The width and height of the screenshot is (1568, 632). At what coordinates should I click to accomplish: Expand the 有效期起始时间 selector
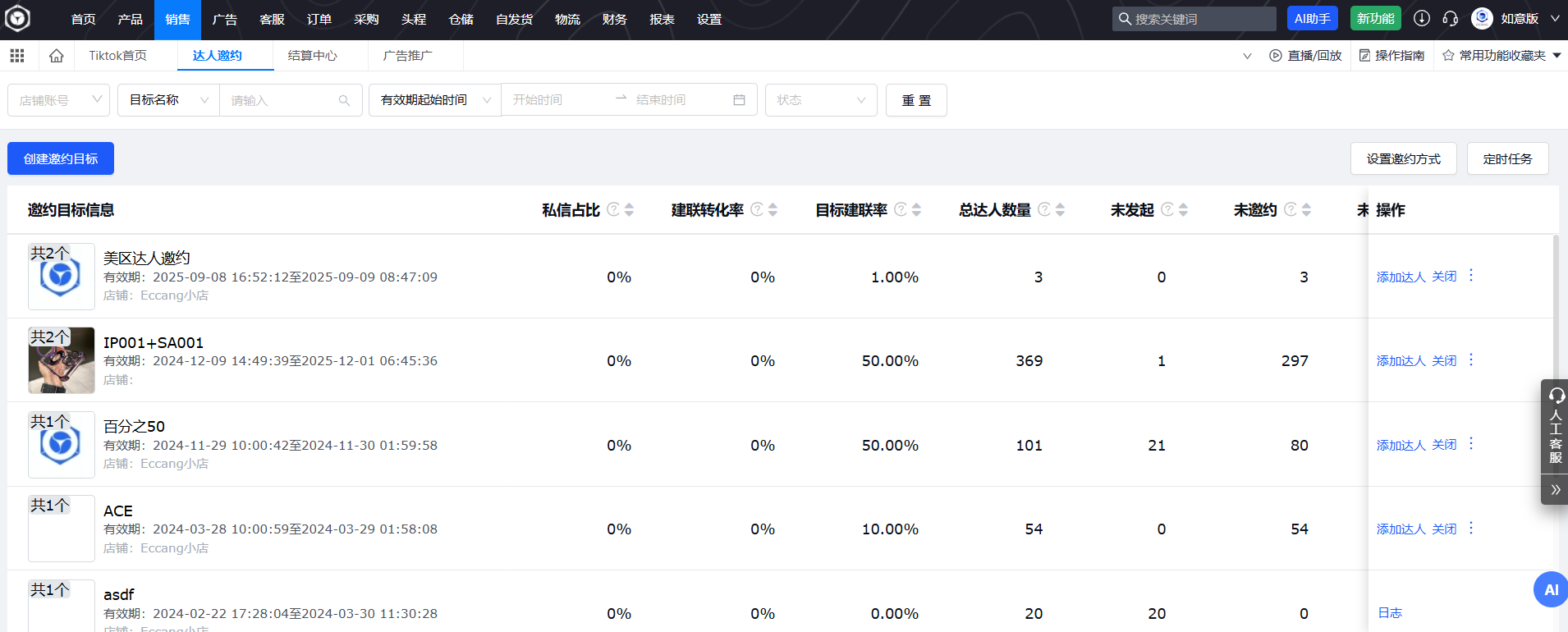(434, 100)
